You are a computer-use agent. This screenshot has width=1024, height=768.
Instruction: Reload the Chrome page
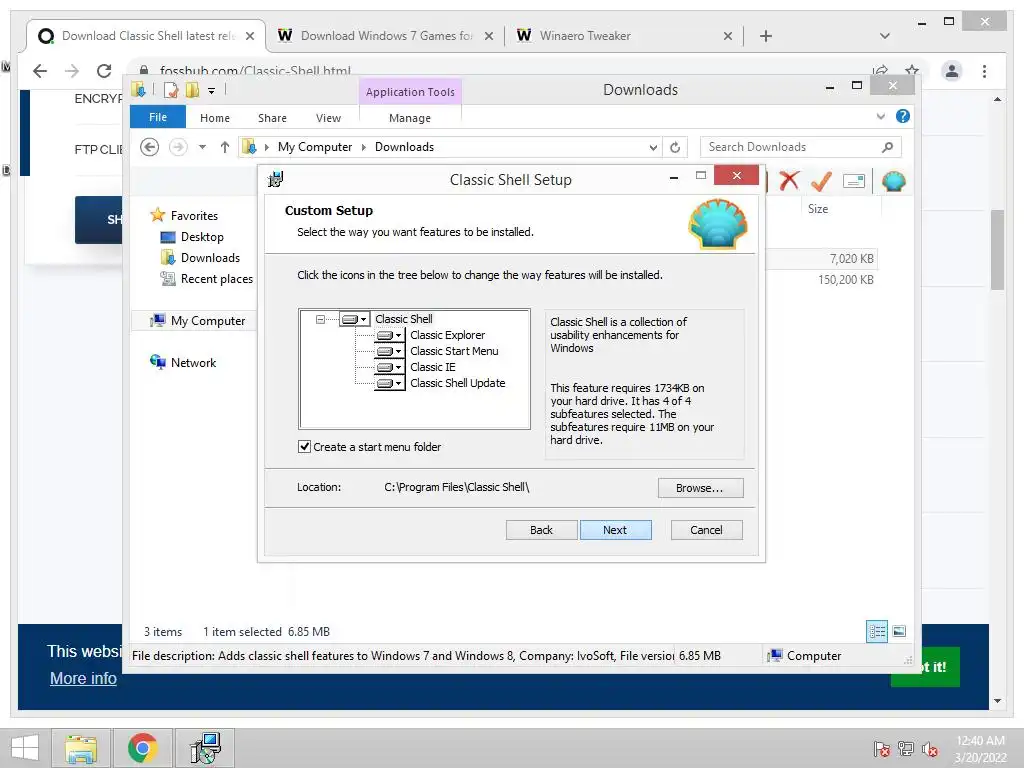point(104,71)
